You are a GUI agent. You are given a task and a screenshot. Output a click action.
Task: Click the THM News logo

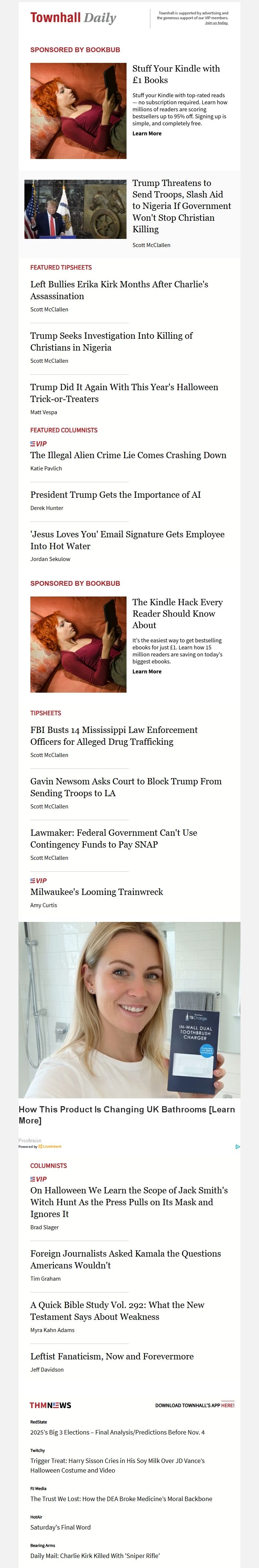pyautogui.click(x=51, y=1405)
